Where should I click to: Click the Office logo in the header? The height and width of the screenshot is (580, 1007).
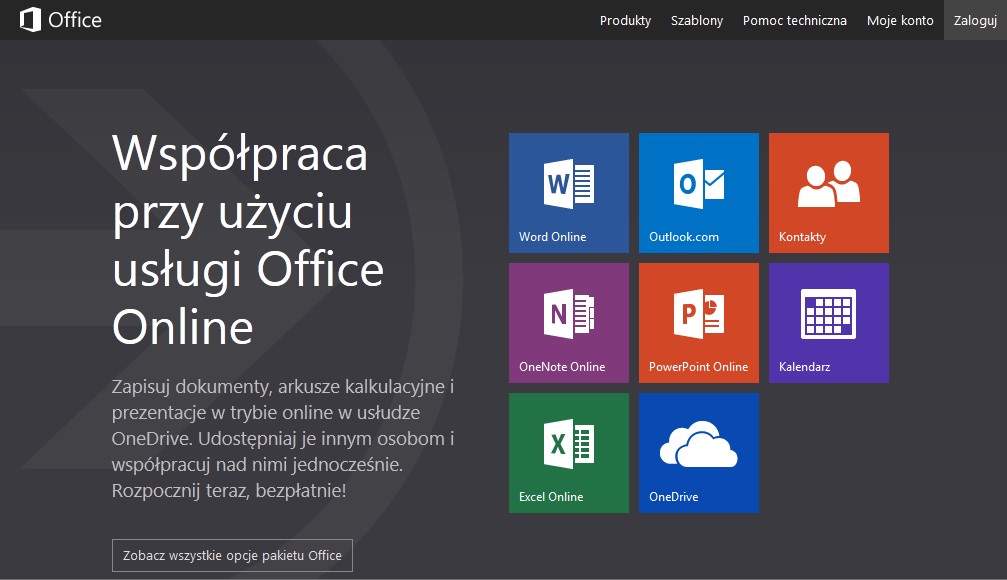(x=60, y=20)
